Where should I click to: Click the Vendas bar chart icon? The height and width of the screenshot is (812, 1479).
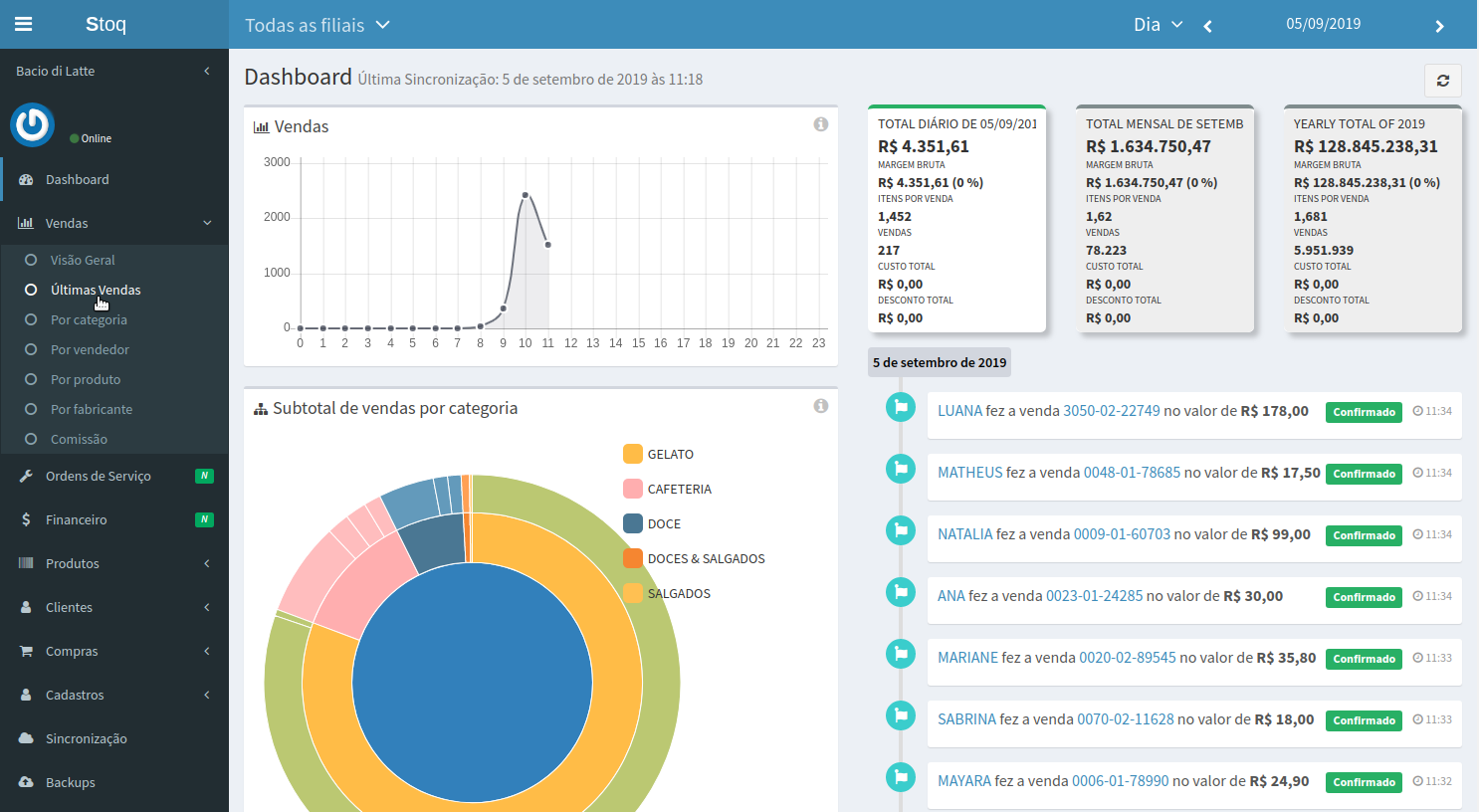point(26,224)
